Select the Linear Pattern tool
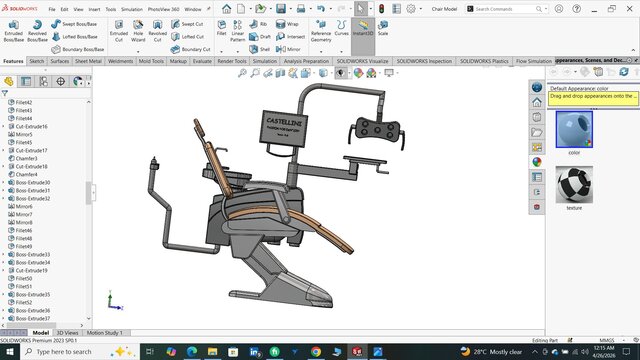Image resolution: width=640 pixels, height=360 pixels. pos(238,31)
